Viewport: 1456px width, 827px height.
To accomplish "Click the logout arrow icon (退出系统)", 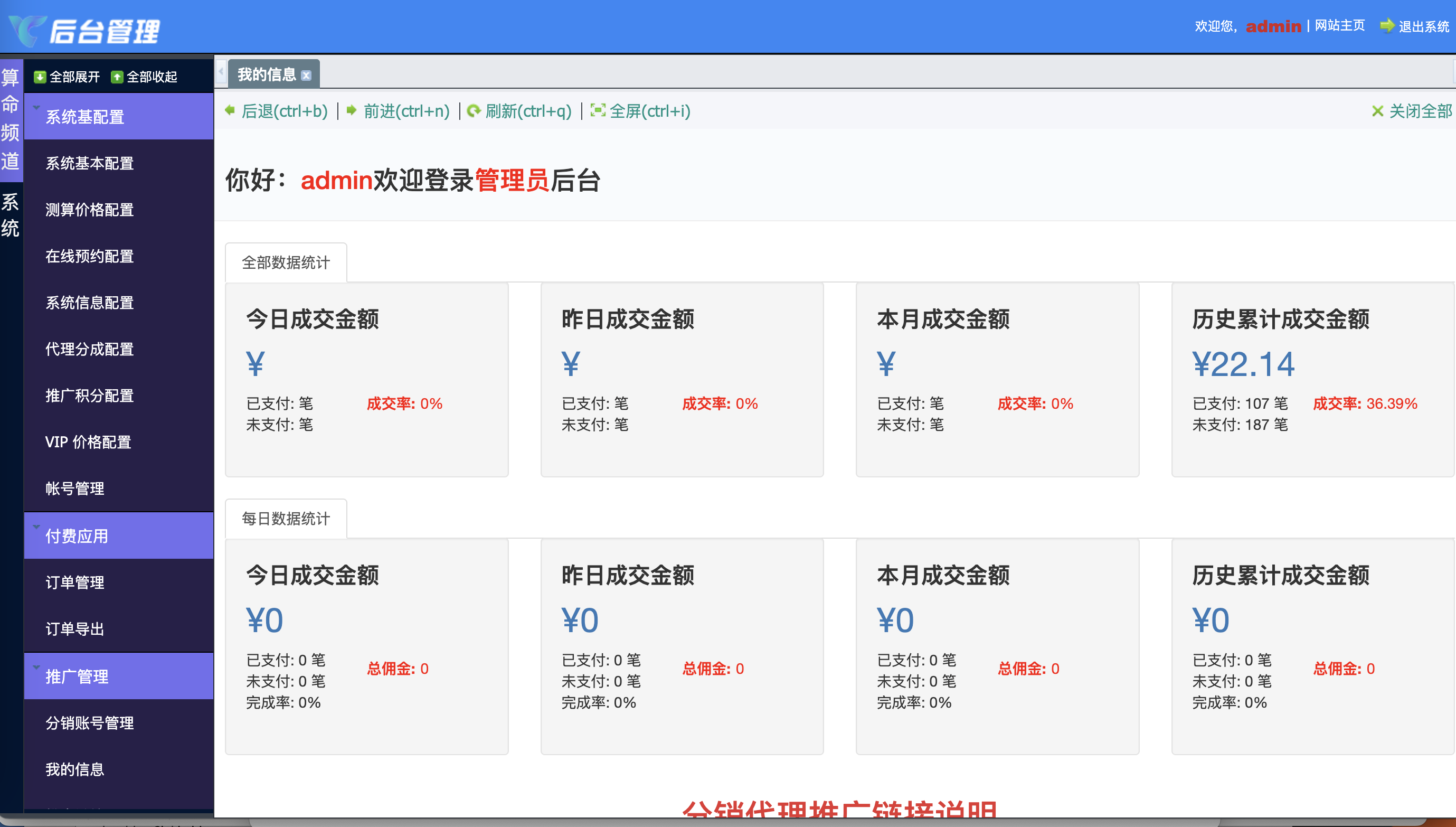I will coord(1387,25).
